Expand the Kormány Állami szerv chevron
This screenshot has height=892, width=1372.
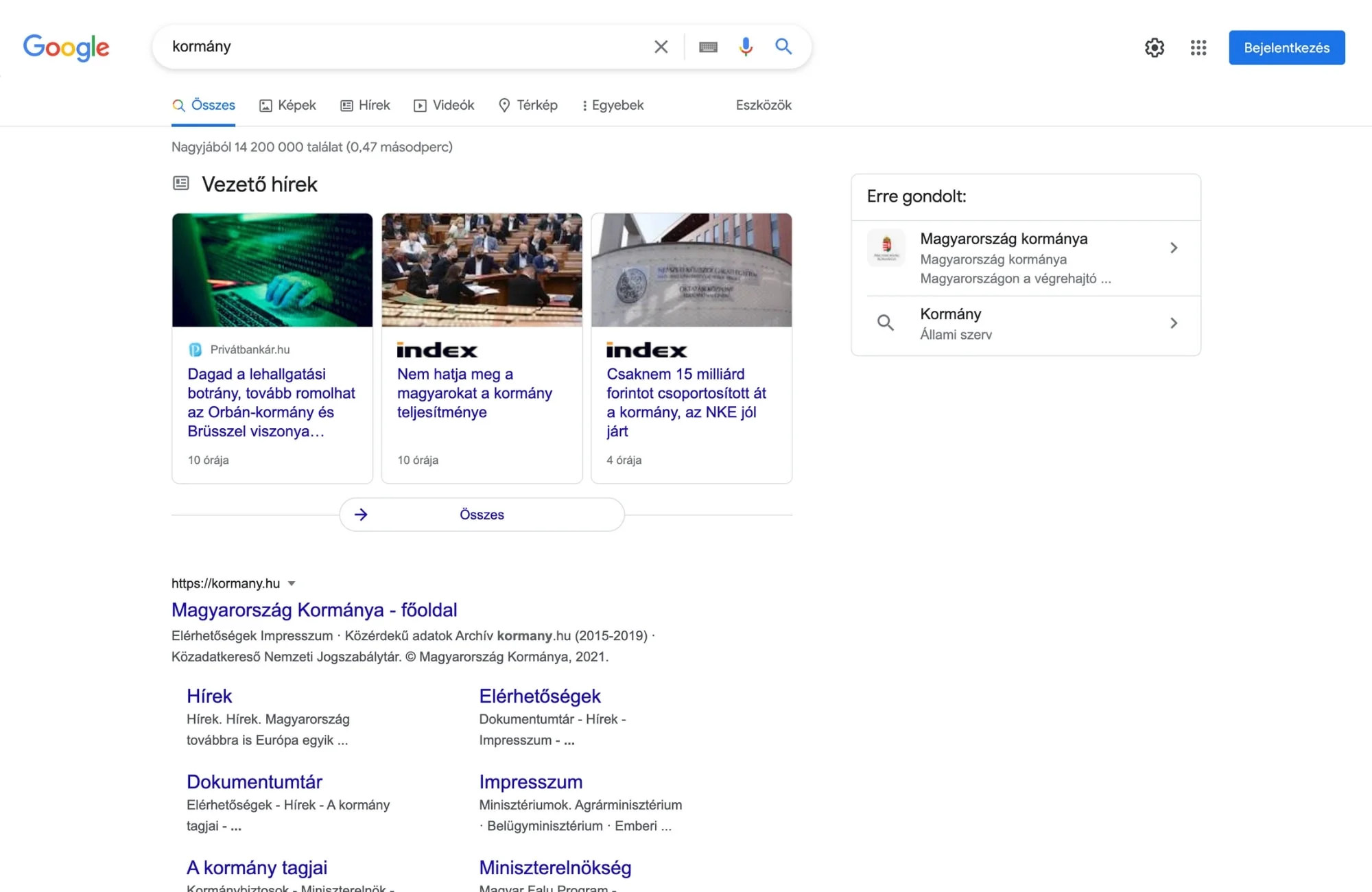click(1174, 323)
